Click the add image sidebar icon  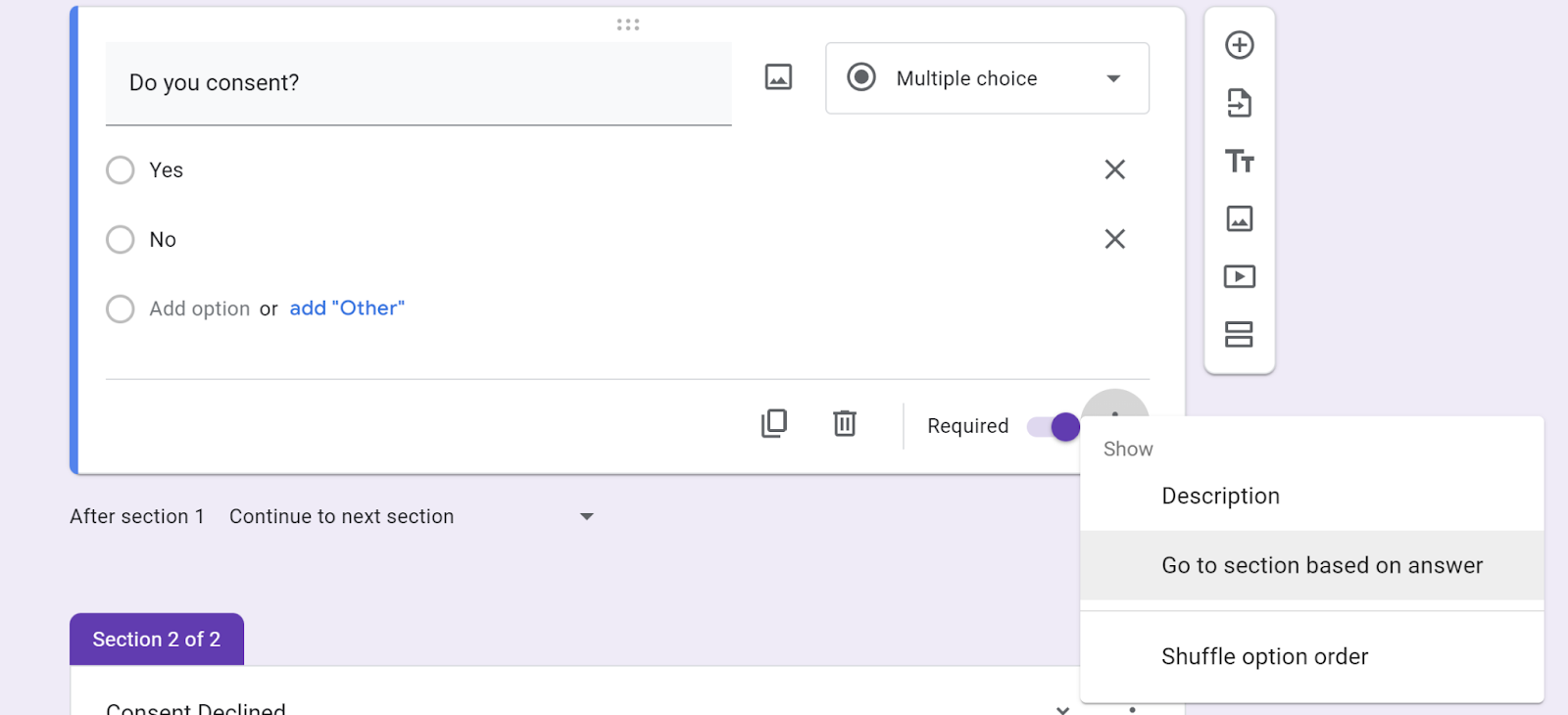1240,218
